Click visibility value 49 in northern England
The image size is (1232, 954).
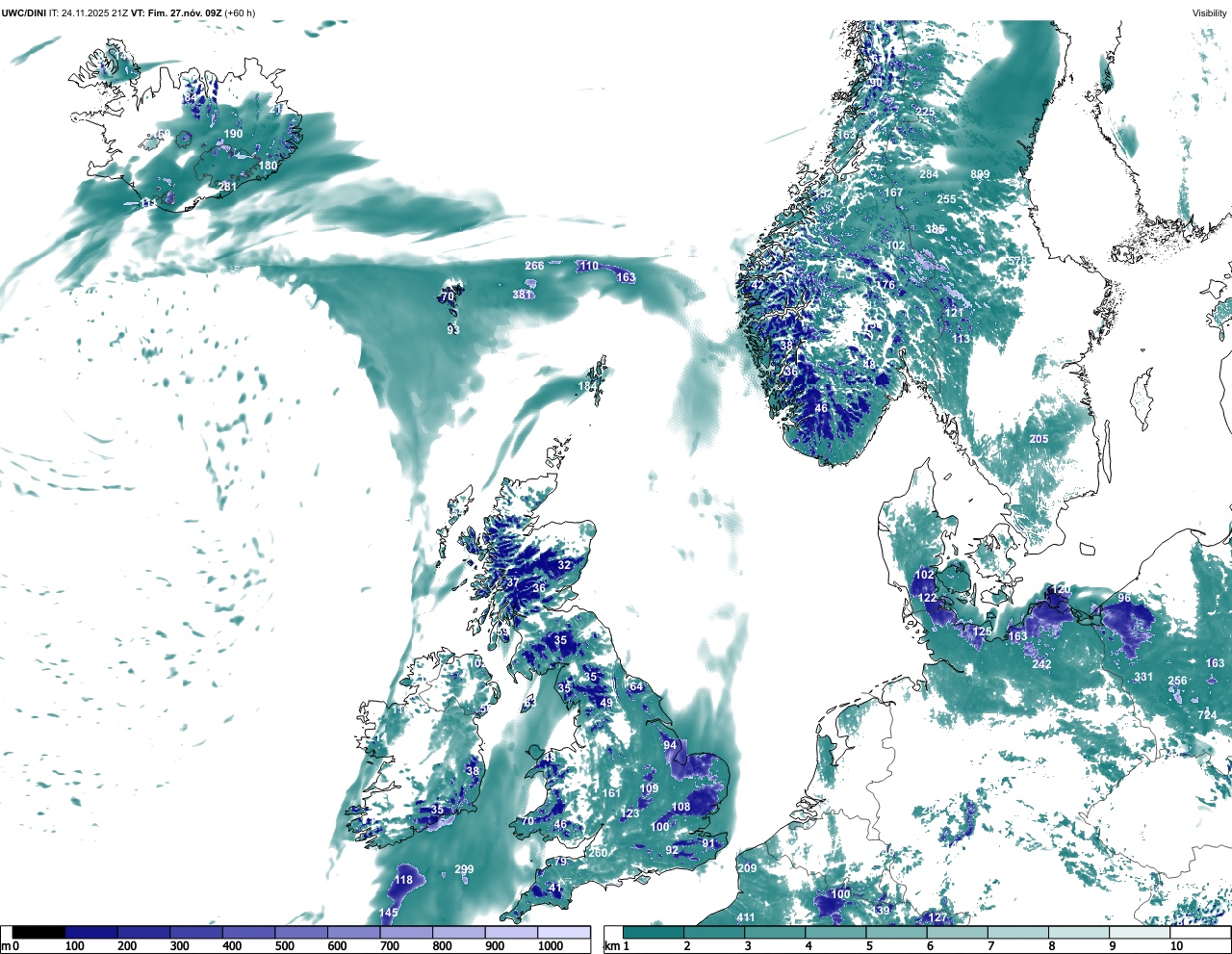coord(606,704)
